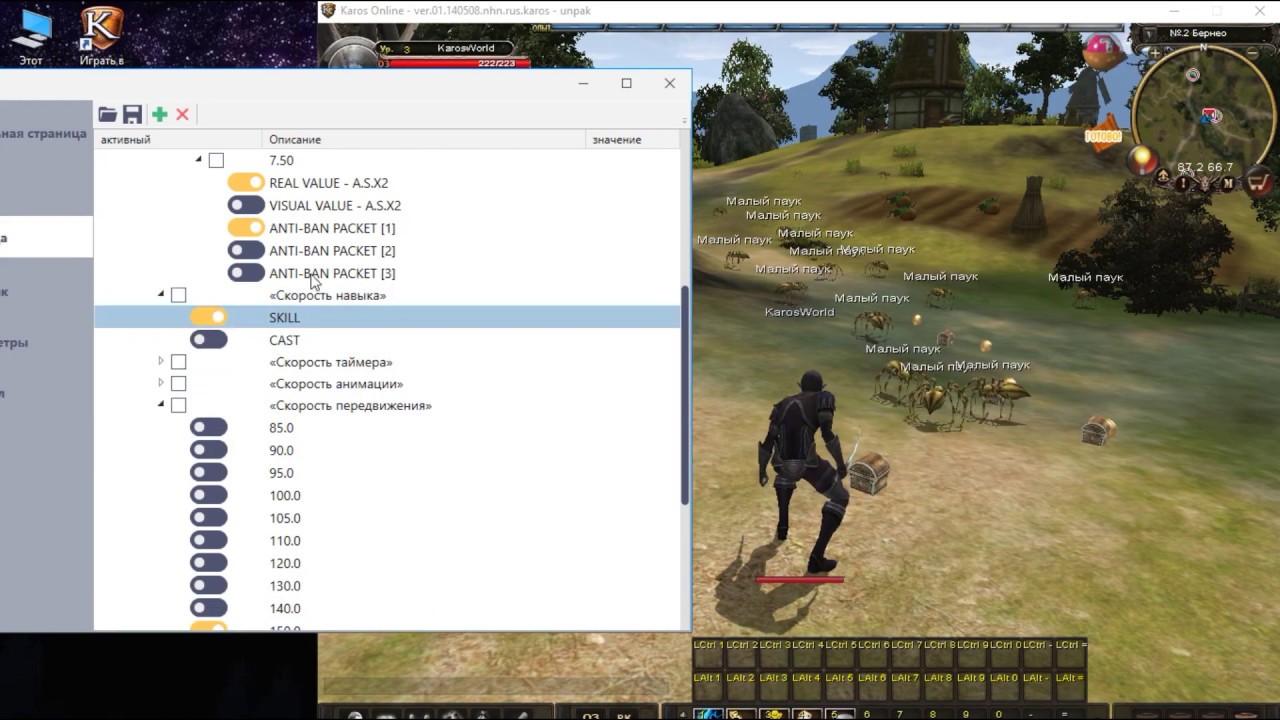
Task: Expand the «Скорость таймера» group
Action: coord(160,362)
